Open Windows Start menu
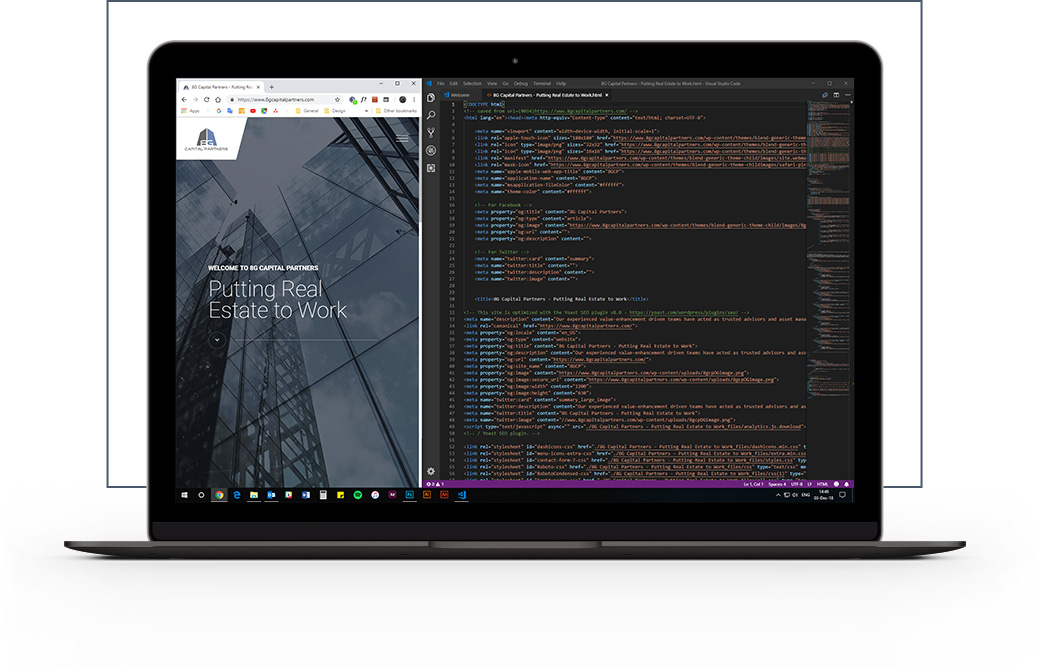Viewport: 1038px width, 667px height. click(x=185, y=495)
